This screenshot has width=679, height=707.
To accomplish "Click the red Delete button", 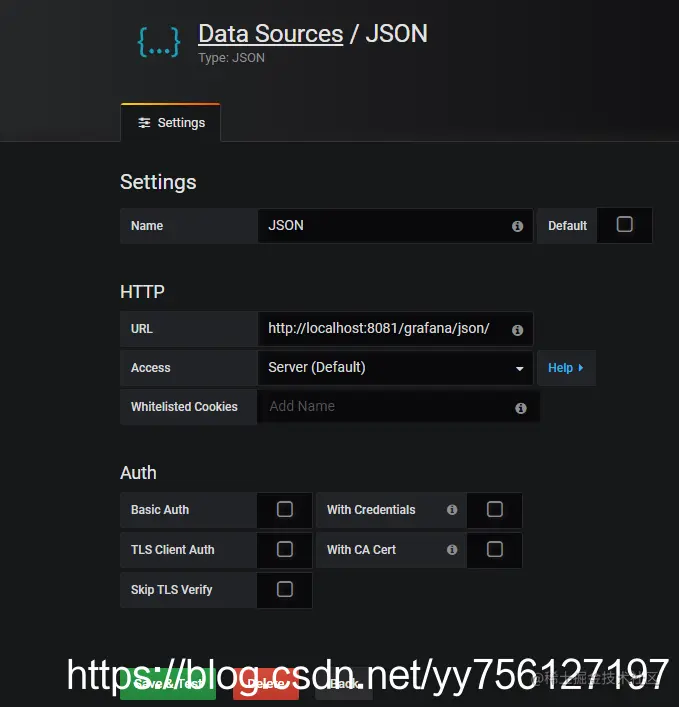I will point(266,684).
